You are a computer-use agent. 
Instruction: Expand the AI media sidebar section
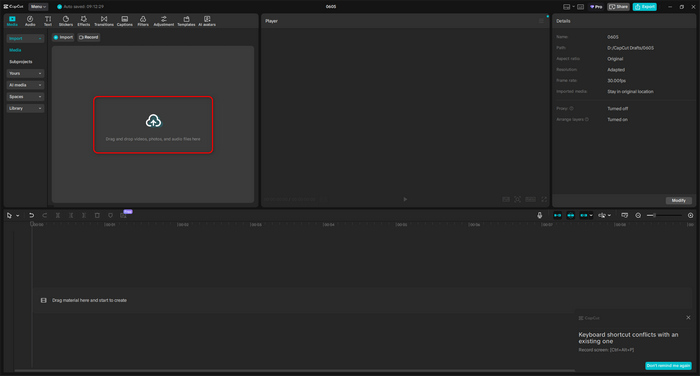[25, 85]
